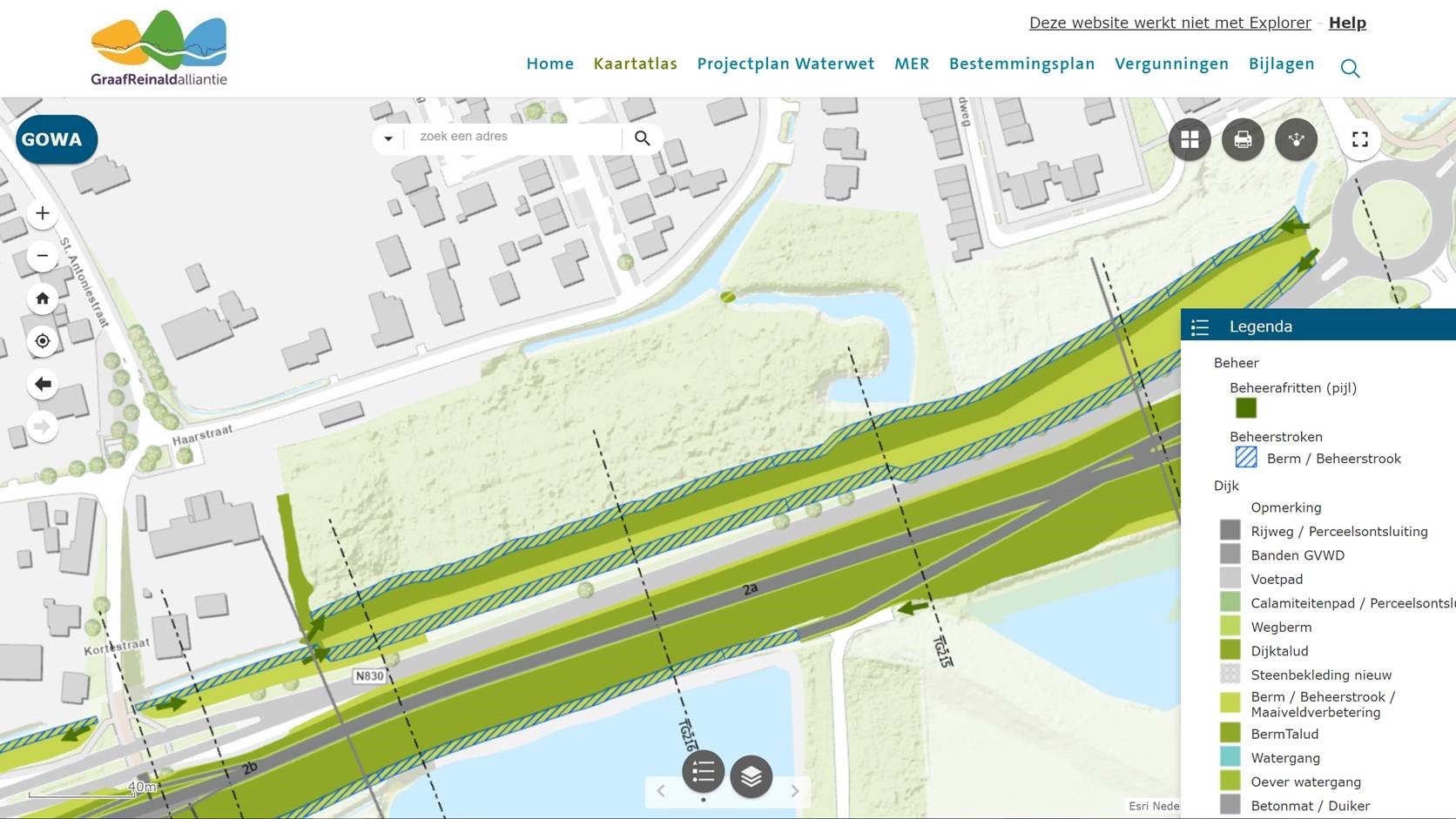Click the Esri attribution text
Image resolution: width=1456 pixels, height=819 pixels.
[x=1154, y=806]
